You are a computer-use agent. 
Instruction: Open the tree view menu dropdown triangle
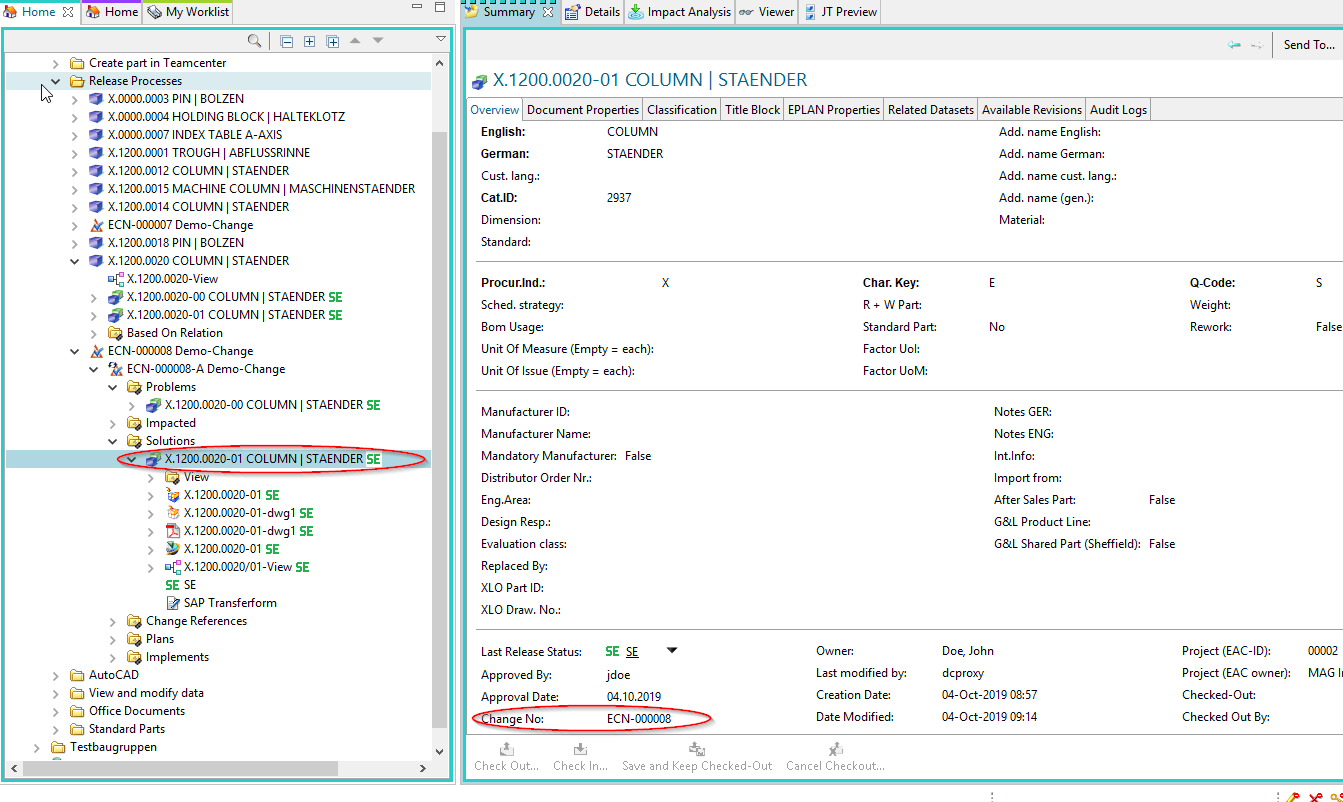click(441, 40)
